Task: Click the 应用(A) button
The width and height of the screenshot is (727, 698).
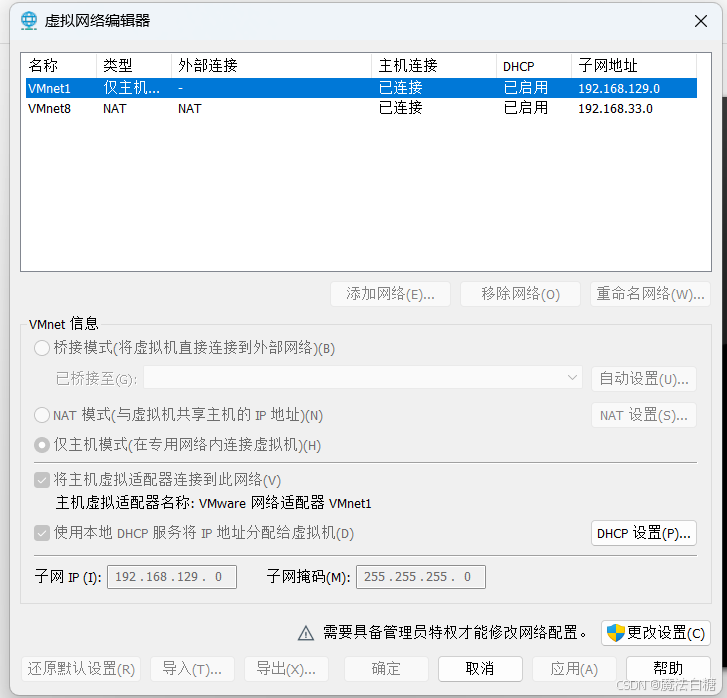Action: tap(574, 669)
